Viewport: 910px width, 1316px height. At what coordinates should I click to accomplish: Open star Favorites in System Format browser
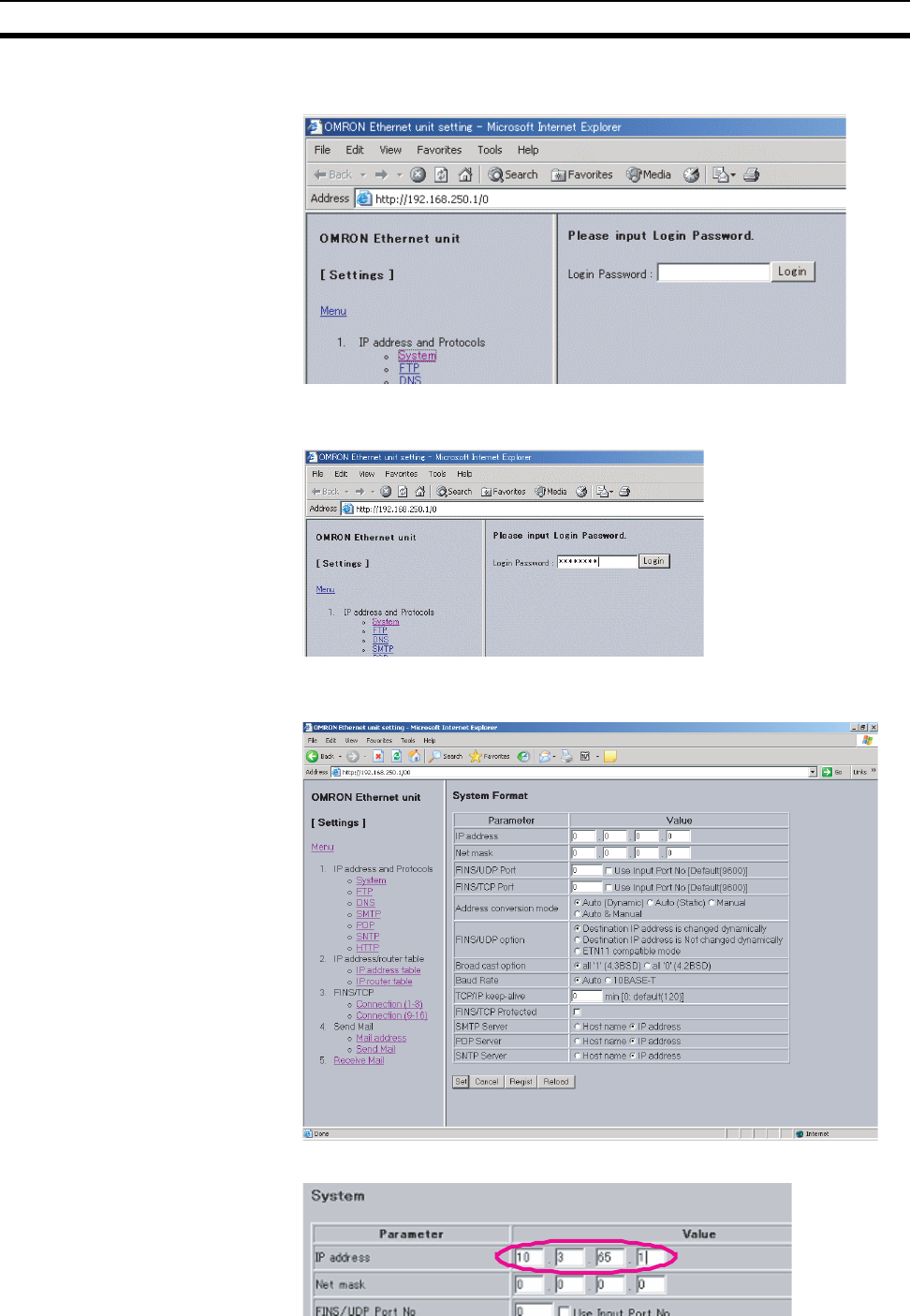pos(490,756)
